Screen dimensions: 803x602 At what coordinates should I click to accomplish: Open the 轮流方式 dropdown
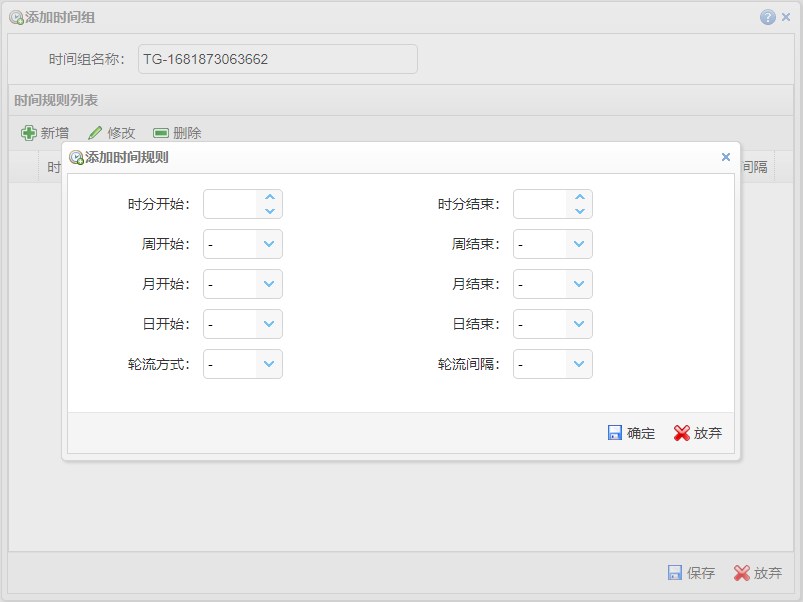point(269,364)
